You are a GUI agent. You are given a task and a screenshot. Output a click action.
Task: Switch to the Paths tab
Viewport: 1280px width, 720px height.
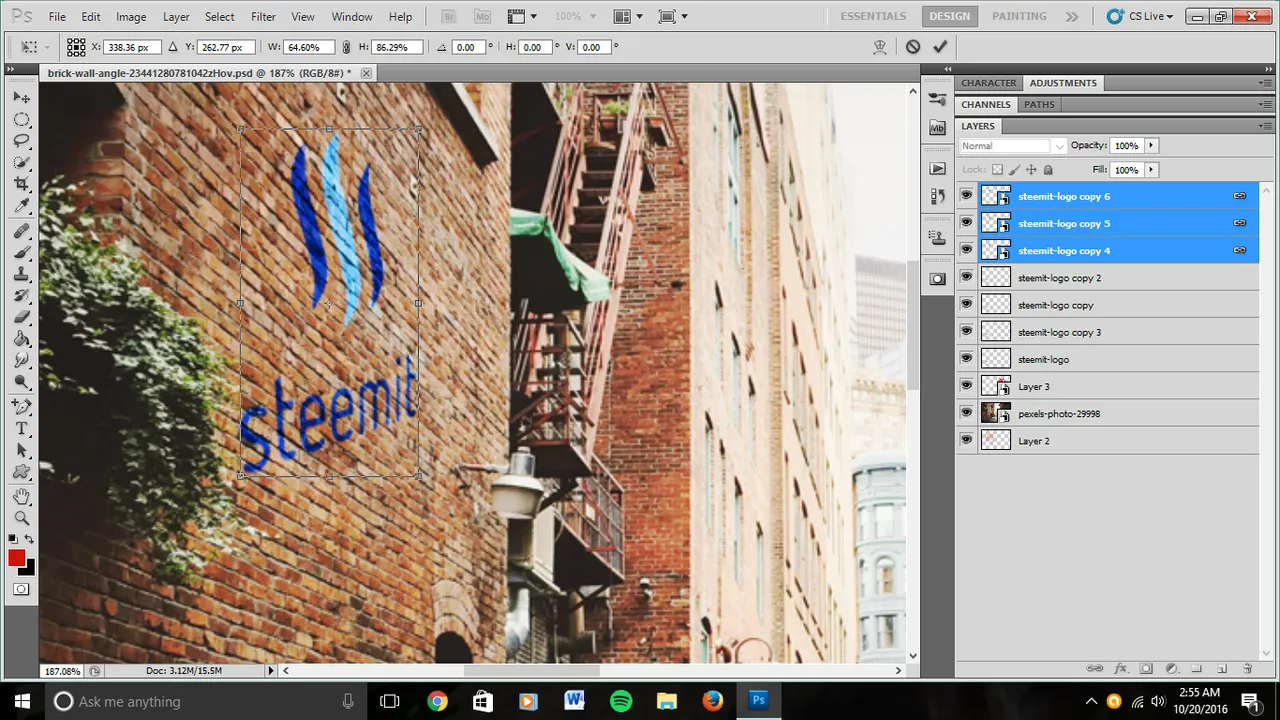click(1039, 104)
